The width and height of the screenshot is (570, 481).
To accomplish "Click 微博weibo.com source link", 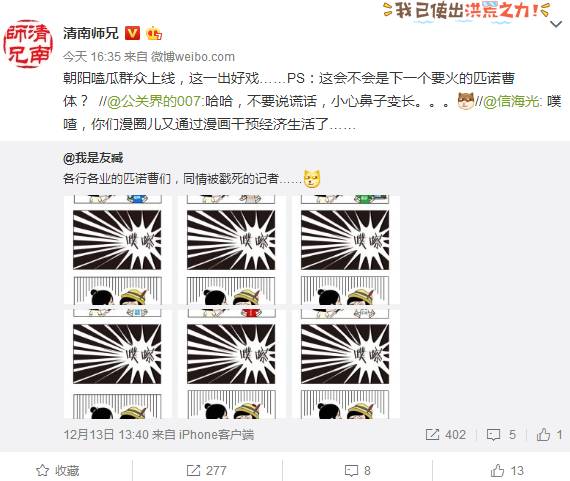I will [193, 56].
